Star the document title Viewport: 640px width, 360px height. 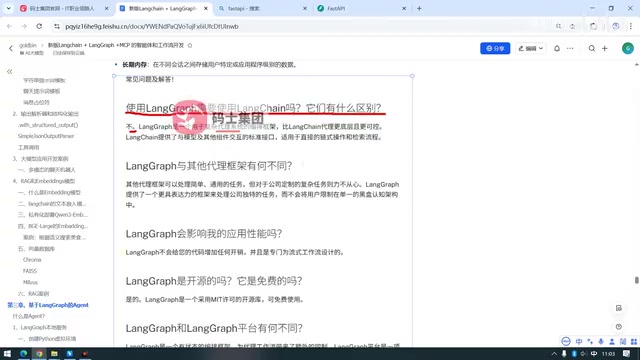point(190,45)
